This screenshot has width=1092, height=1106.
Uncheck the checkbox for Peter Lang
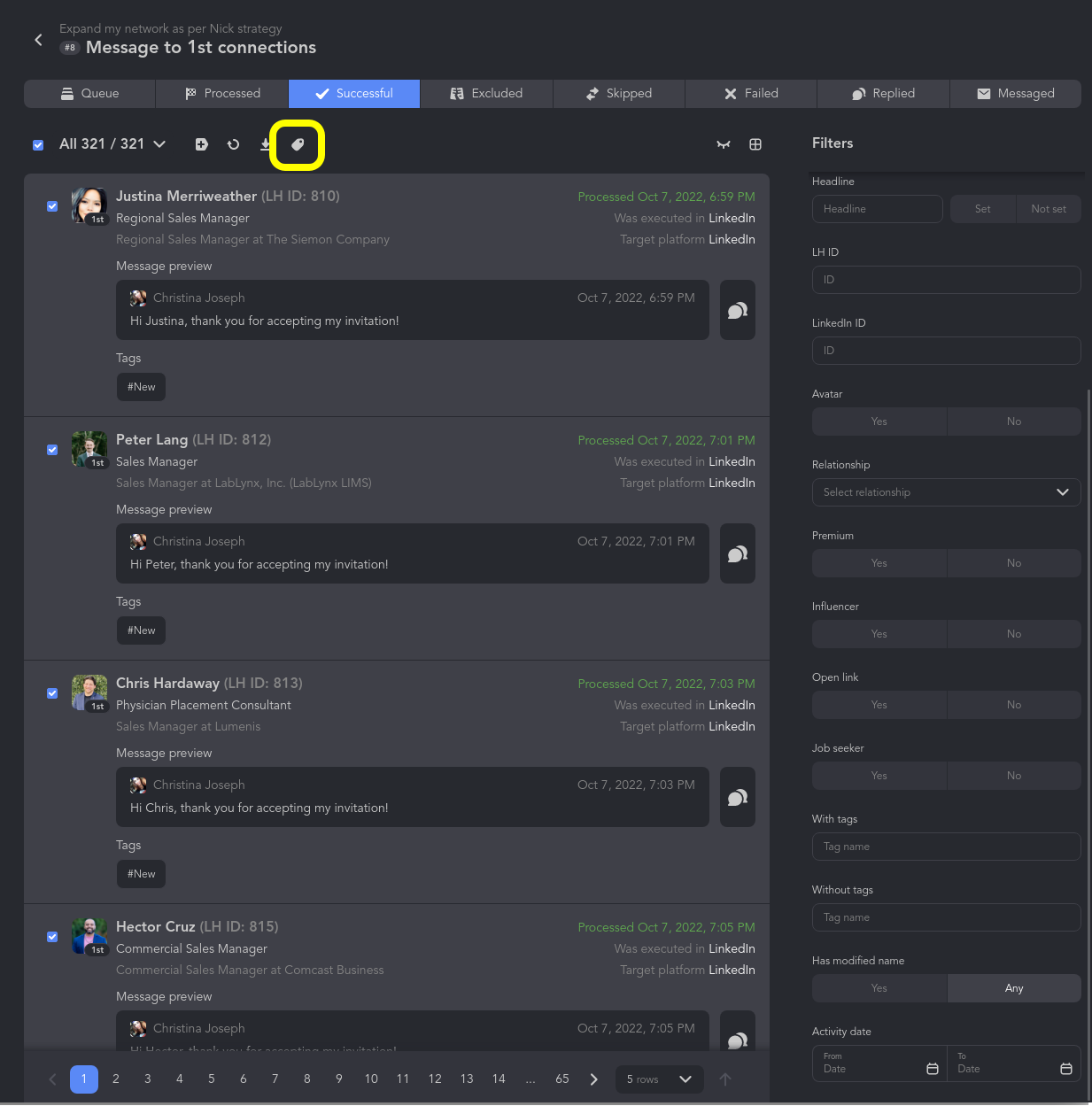(52, 450)
